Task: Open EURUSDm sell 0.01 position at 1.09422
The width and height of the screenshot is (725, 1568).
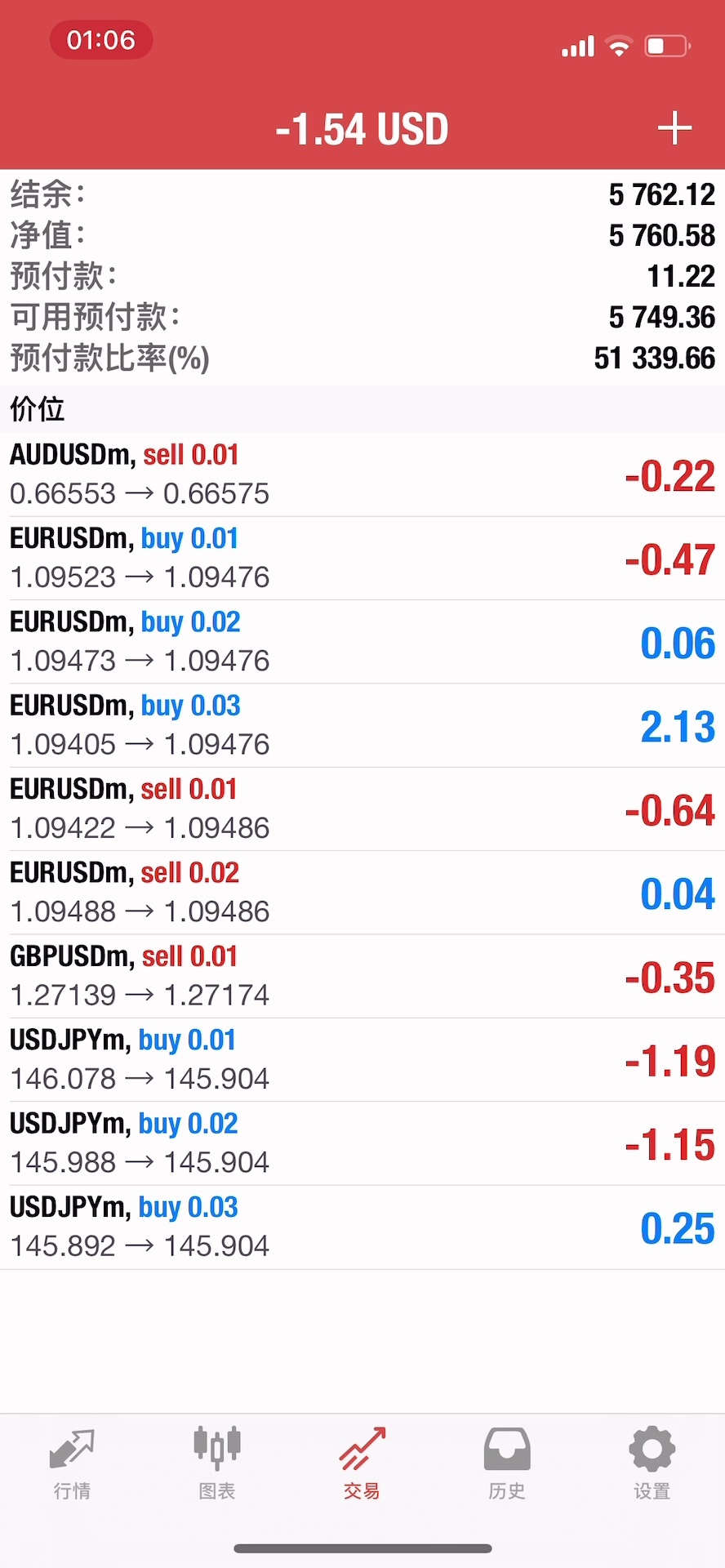Action: point(362,809)
